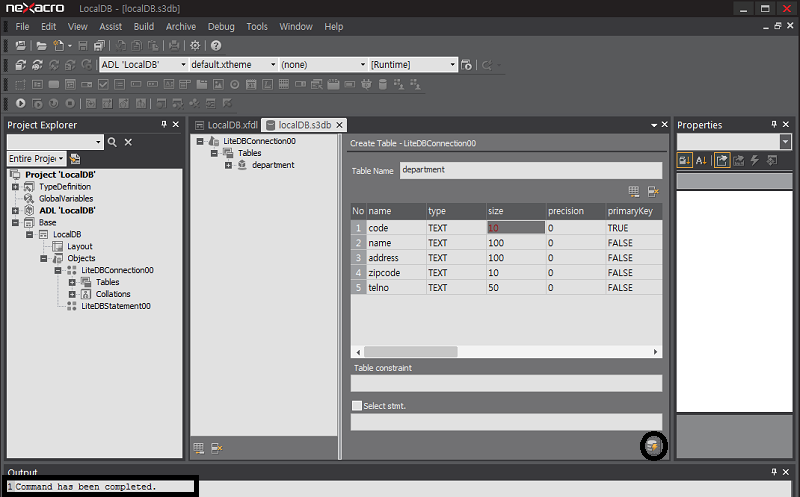Open the Entire Project scope dropdown
The width and height of the screenshot is (800, 497).
coord(61,159)
